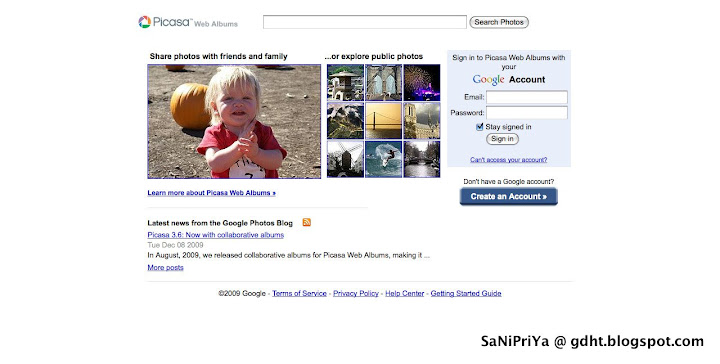Viewport: 720px width, 364px height.
Task: Open the pagoda building thumbnail
Action: [345, 83]
